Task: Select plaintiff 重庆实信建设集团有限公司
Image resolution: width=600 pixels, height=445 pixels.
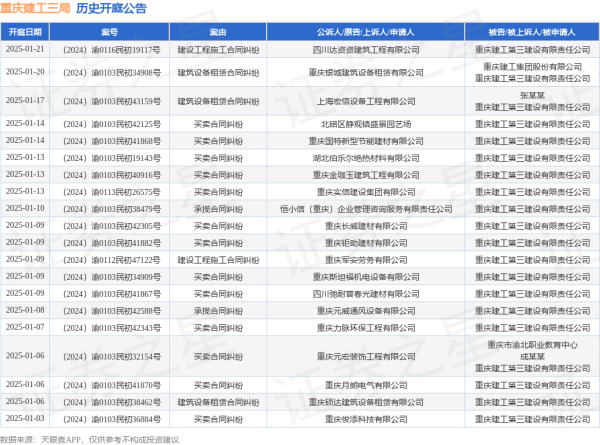Action: tap(366, 192)
